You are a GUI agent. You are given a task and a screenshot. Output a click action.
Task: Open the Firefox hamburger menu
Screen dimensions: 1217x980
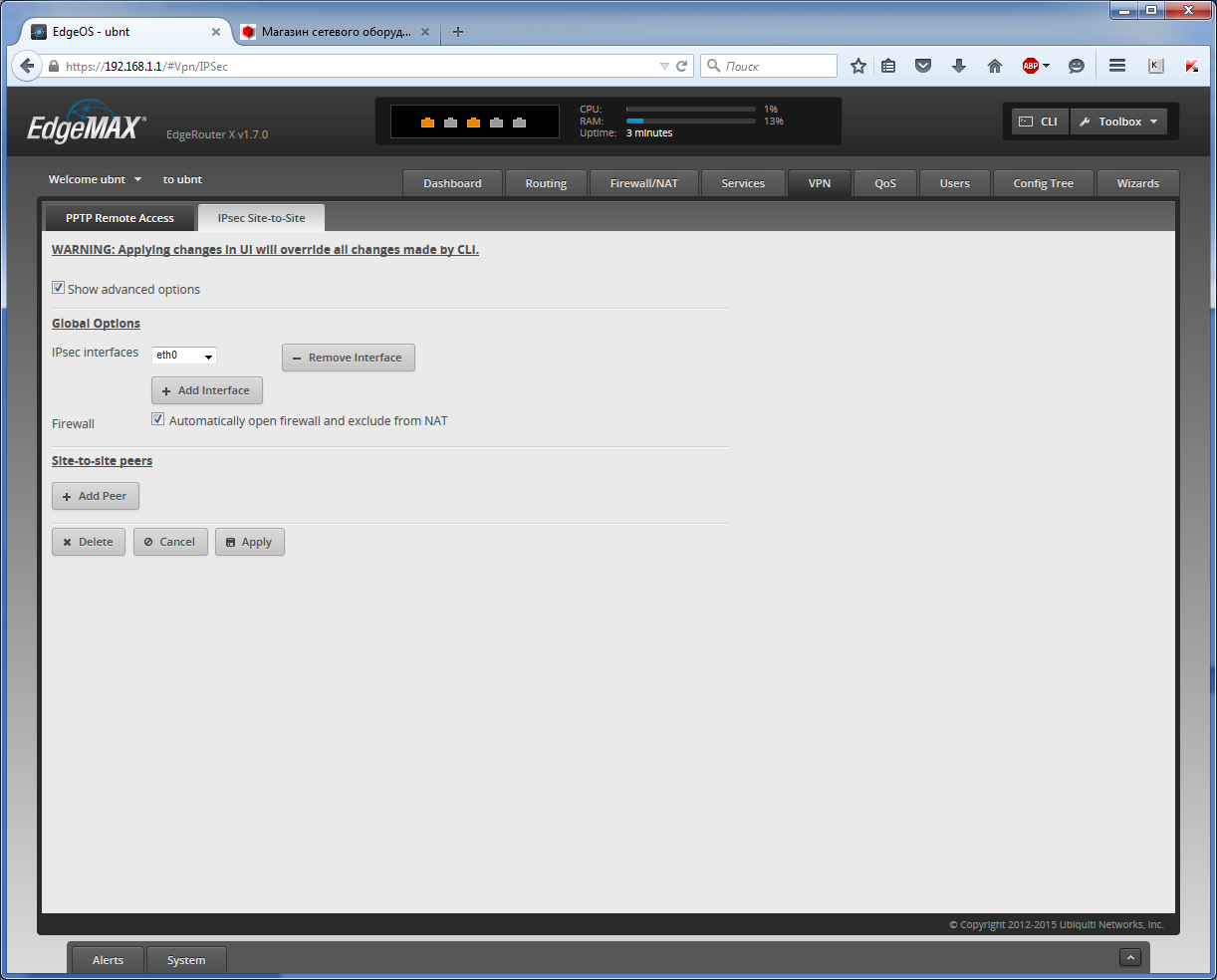(1117, 66)
